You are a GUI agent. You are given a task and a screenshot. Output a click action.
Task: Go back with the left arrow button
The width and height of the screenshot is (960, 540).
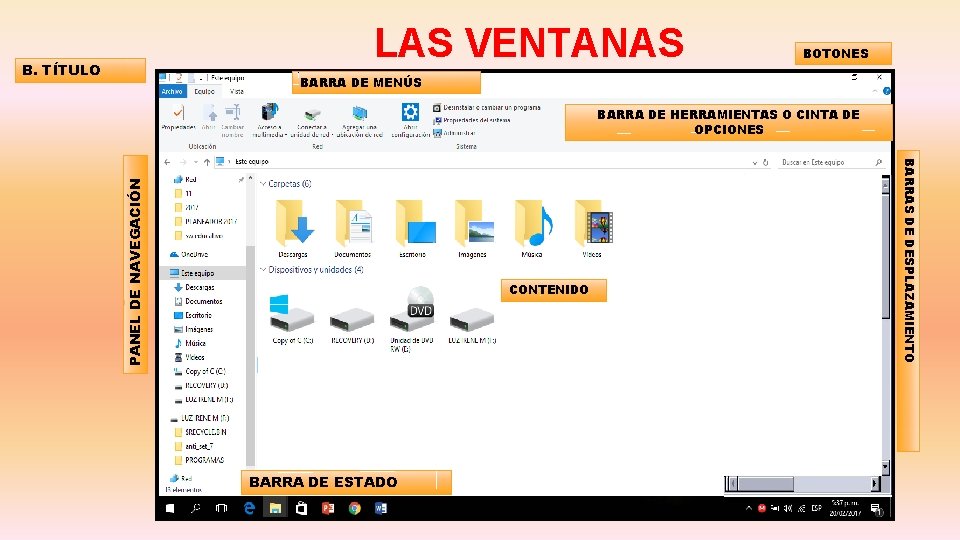click(x=167, y=162)
